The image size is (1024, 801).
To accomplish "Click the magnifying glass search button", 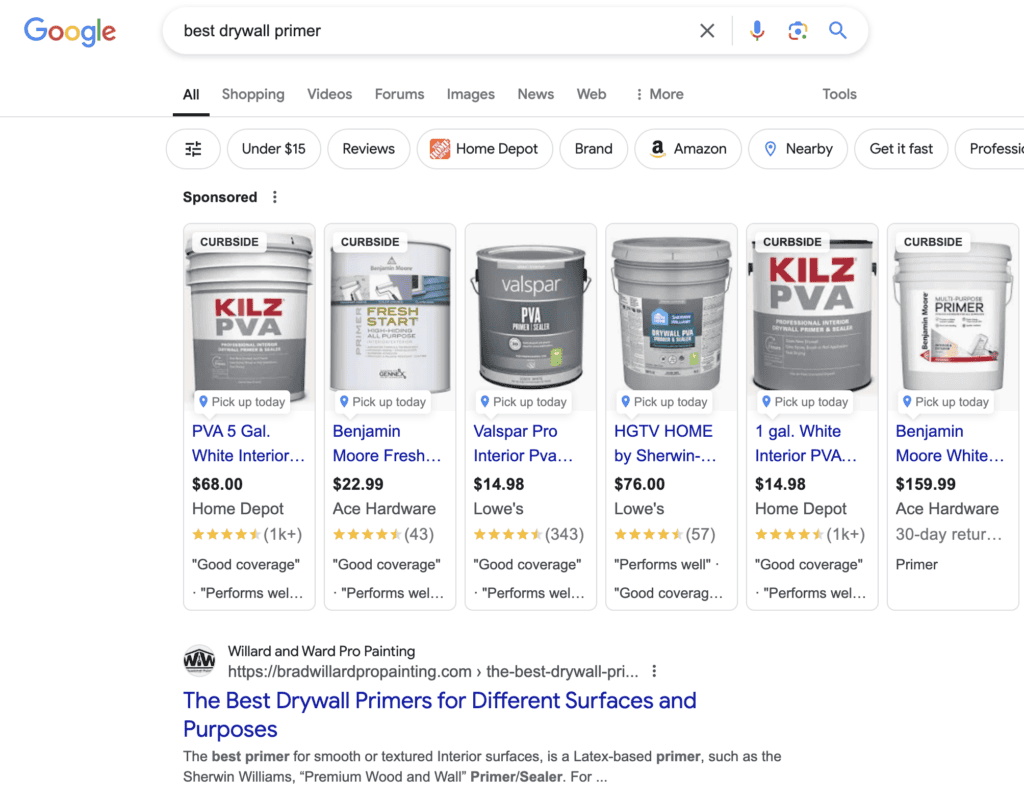I will [x=838, y=31].
